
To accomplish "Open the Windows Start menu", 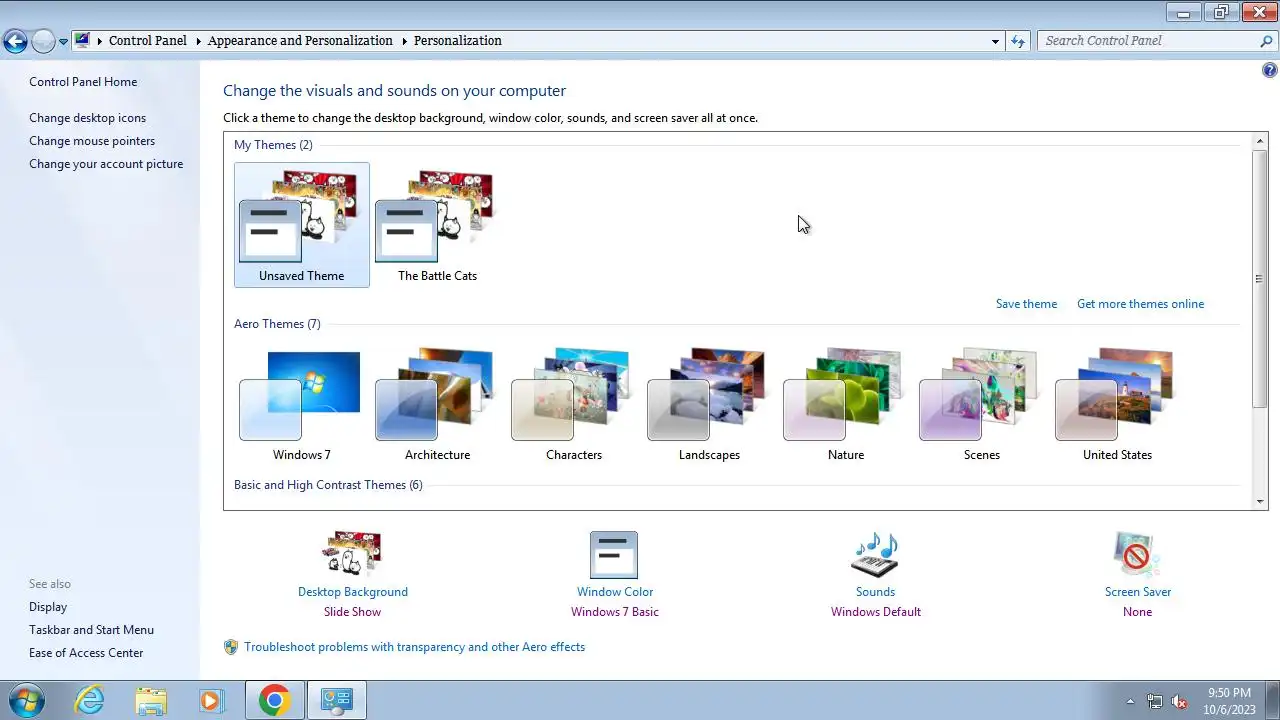I will (x=25, y=700).
